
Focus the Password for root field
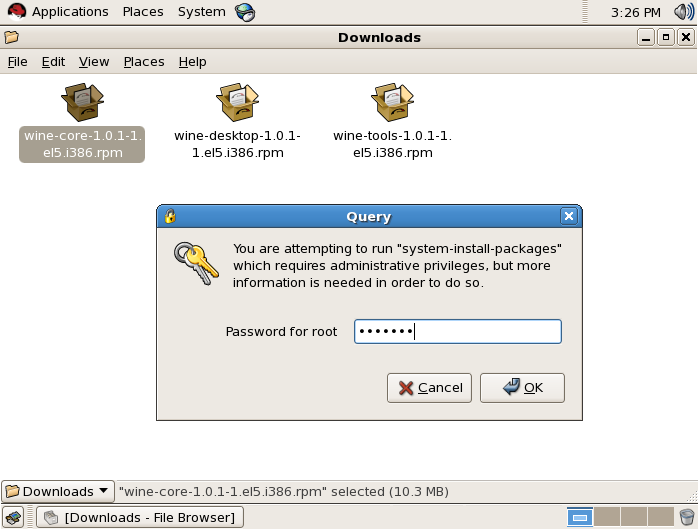pyautogui.click(x=457, y=331)
